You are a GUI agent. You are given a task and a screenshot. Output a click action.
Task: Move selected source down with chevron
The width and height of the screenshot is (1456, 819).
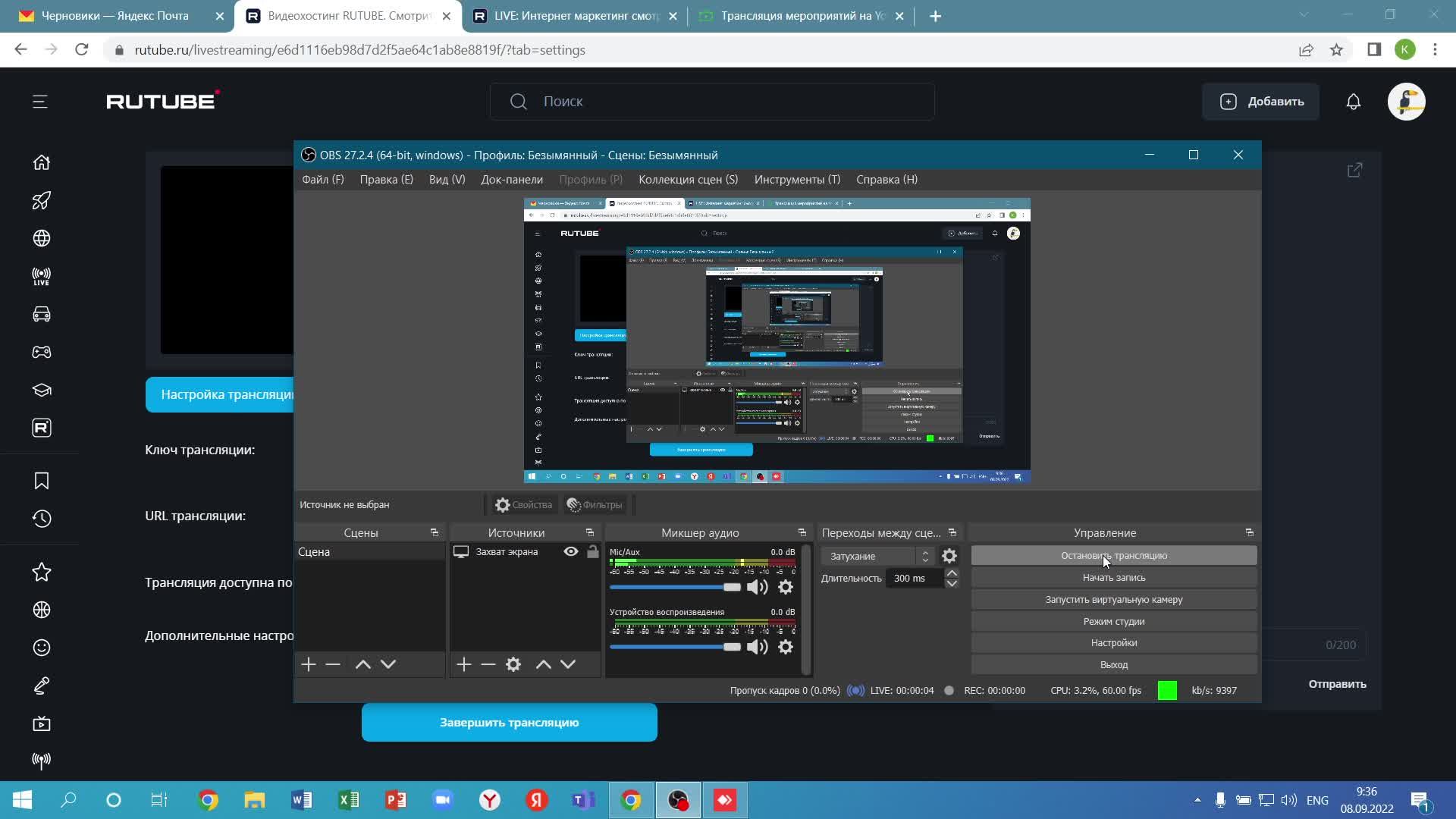[568, 665]
